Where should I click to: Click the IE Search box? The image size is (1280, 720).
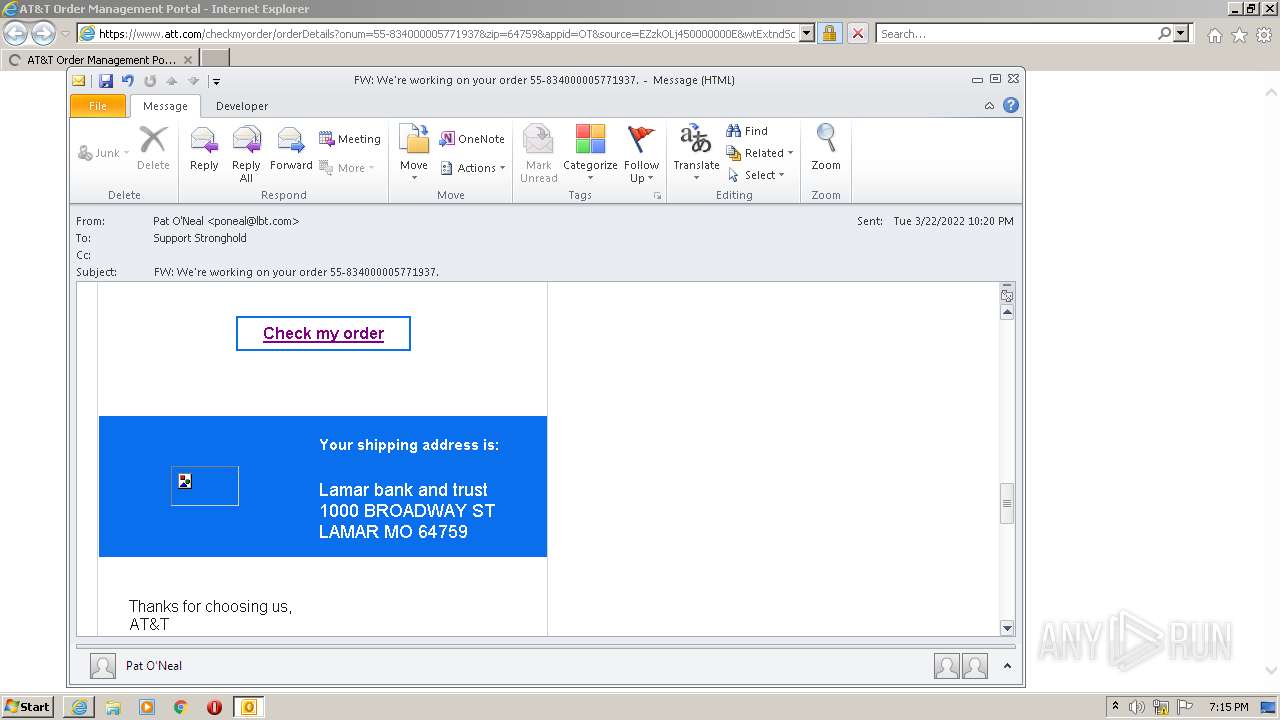point(1015,33)
